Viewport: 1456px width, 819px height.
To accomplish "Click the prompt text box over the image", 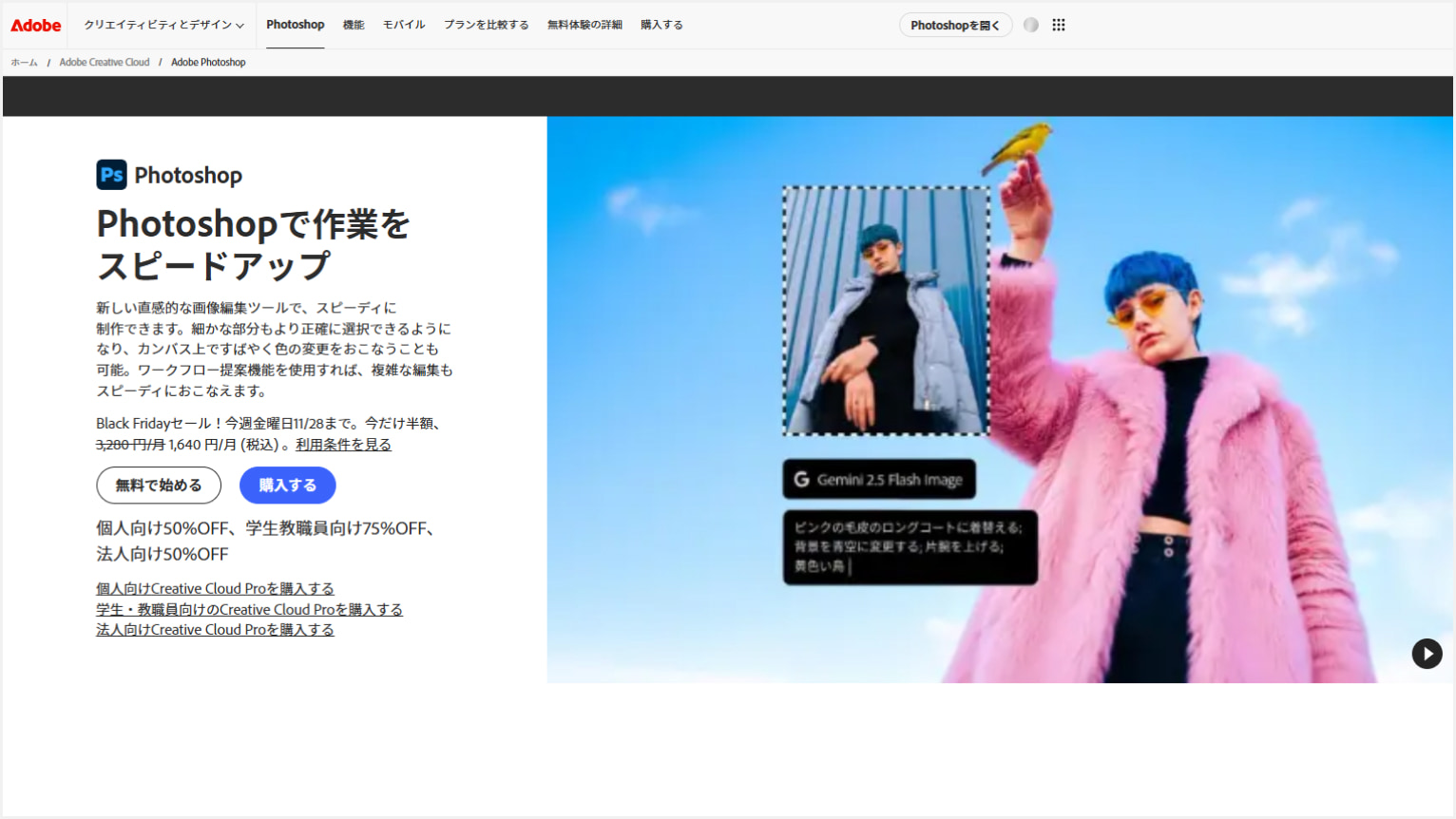I will tap(910, 547).
